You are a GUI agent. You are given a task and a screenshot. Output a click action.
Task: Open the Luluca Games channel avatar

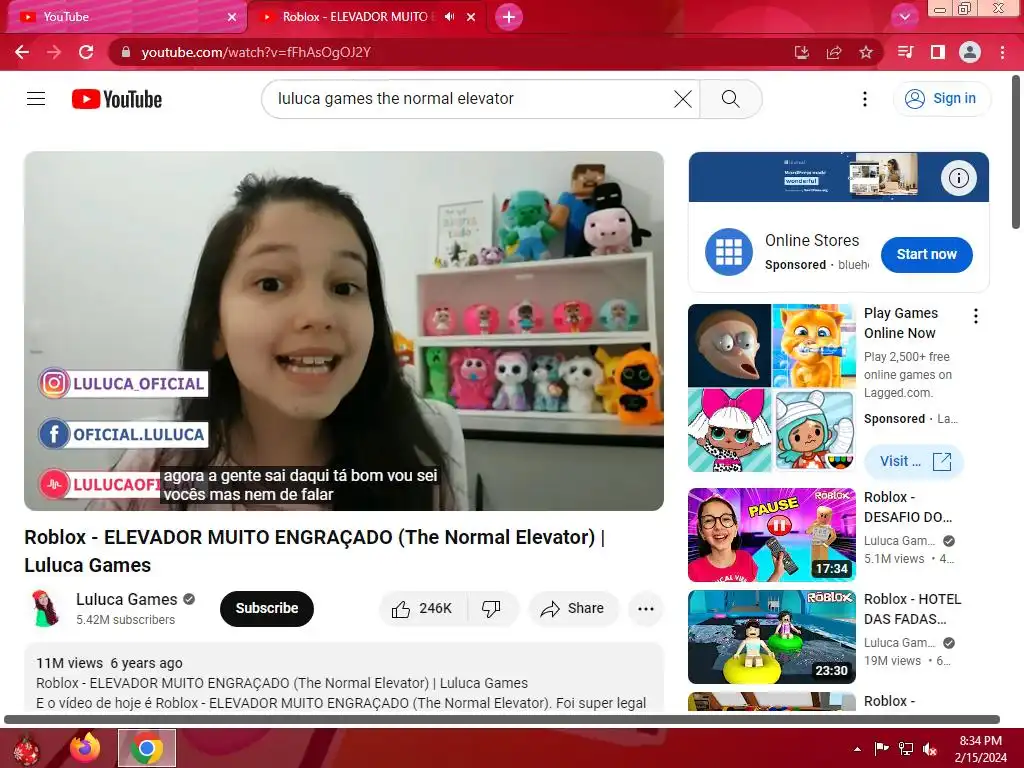tap(45, 608)
